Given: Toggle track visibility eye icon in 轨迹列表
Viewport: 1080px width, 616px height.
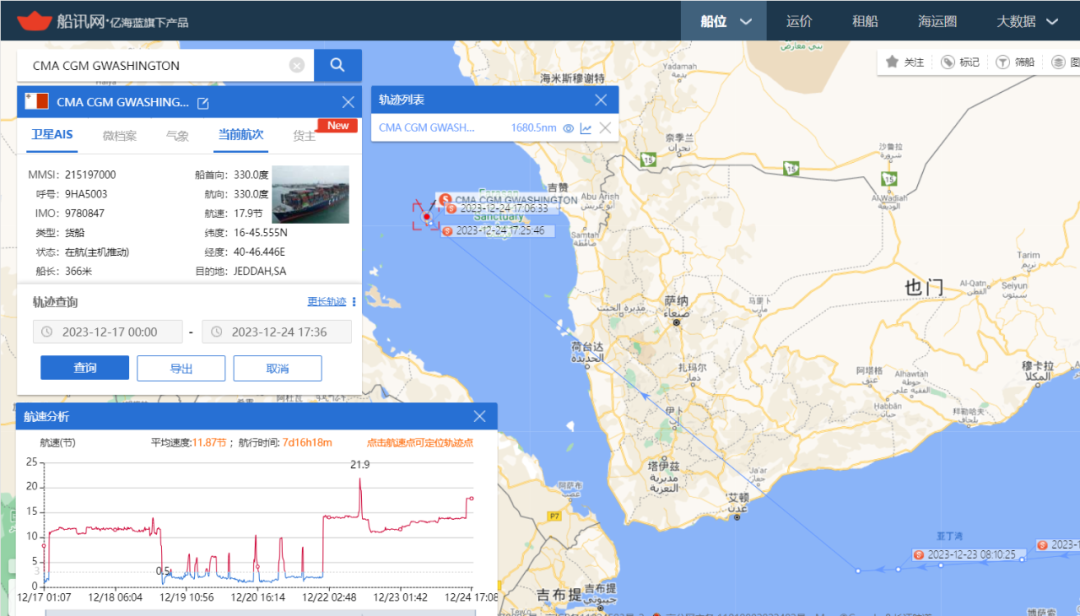Looking at the screenshot, I should pyautogui.click(x=568, y=128).
